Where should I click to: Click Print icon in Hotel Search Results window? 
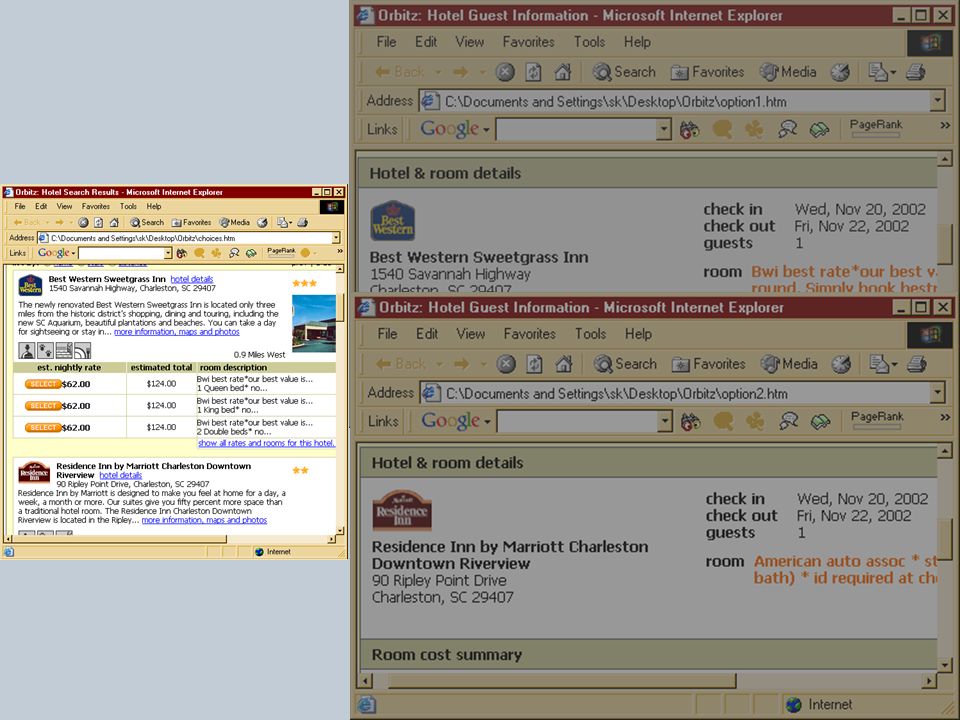(x=302, y=222)
